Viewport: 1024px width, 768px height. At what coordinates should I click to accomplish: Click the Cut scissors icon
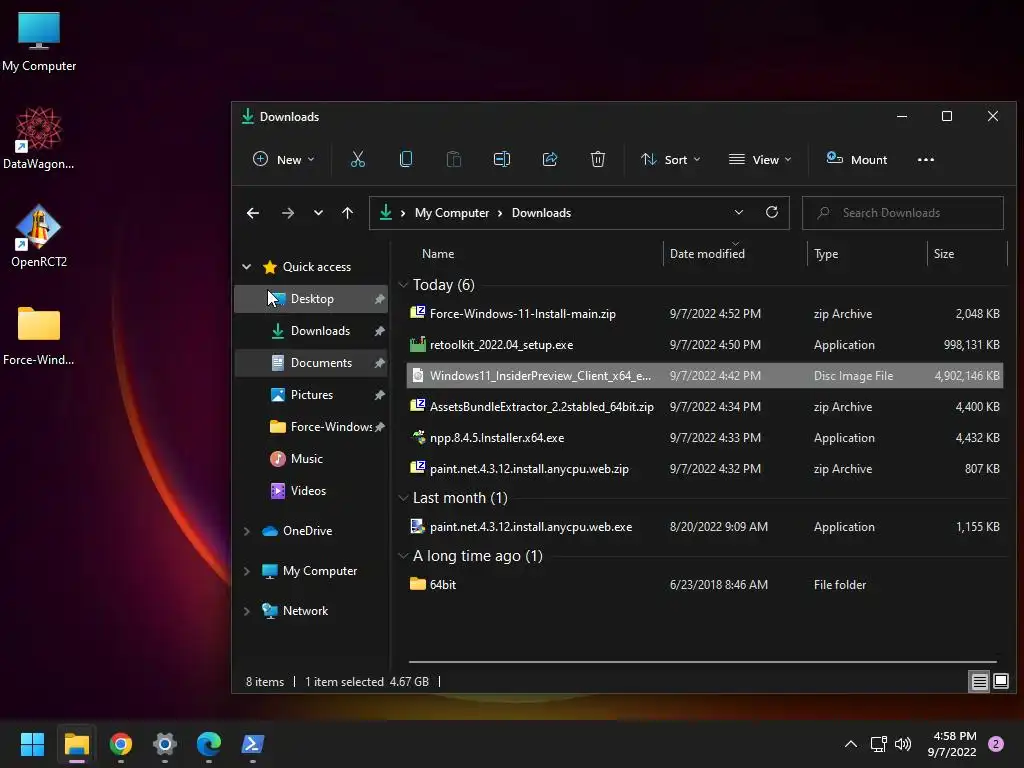click(x=358, y=159)
